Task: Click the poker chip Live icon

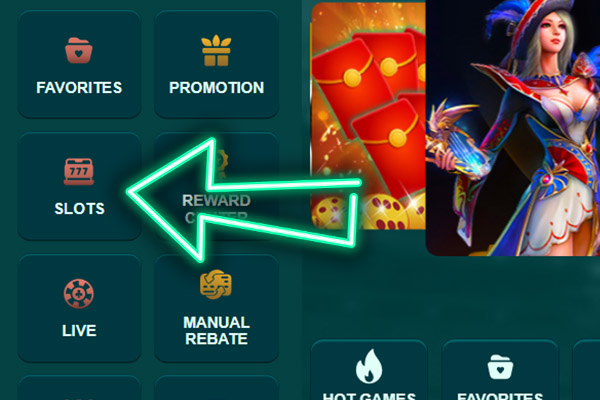Action: 79,294
